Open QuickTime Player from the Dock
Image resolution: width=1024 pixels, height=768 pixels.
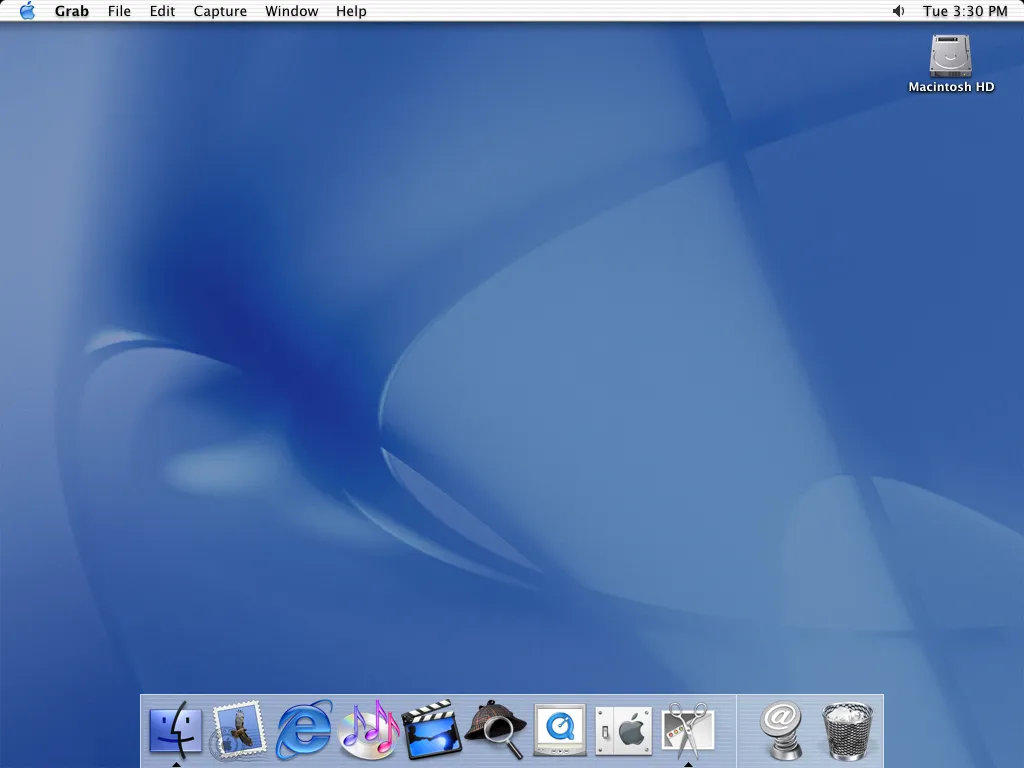(x=558, y=728)
